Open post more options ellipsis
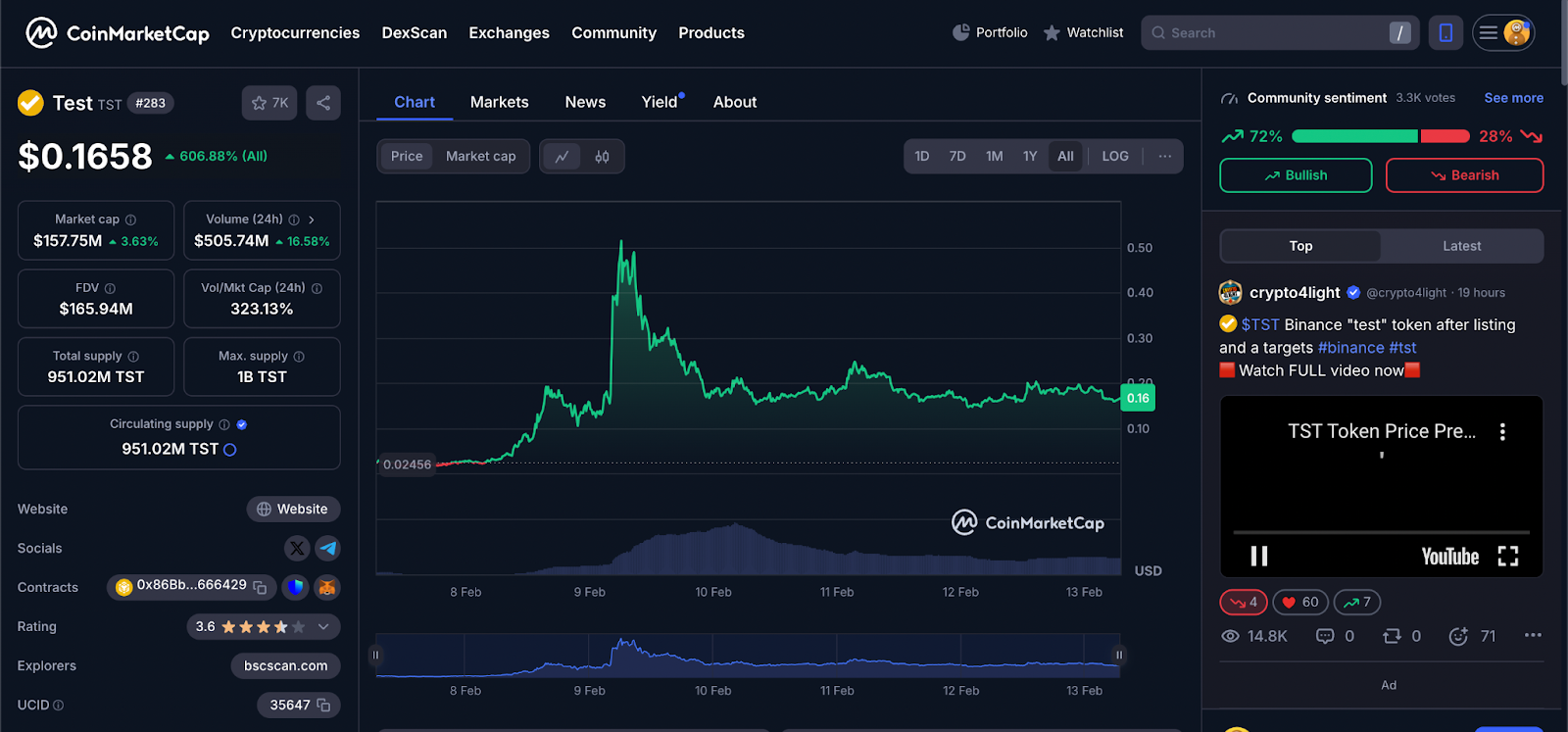 pyautogui.click(x=1533, y=635)
